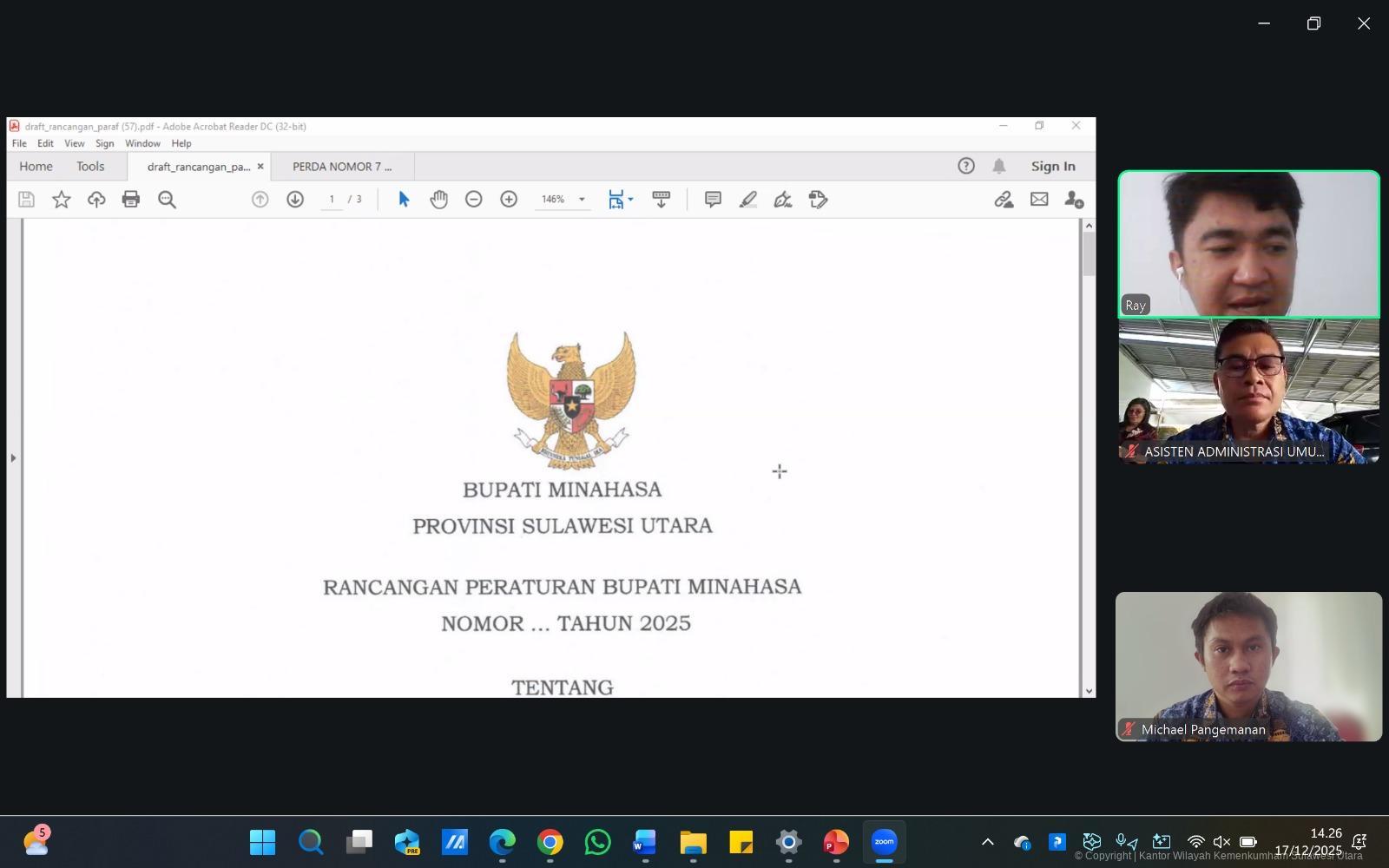Activate the Selection arrow tool
The image size is (1389, 868).
404,200
